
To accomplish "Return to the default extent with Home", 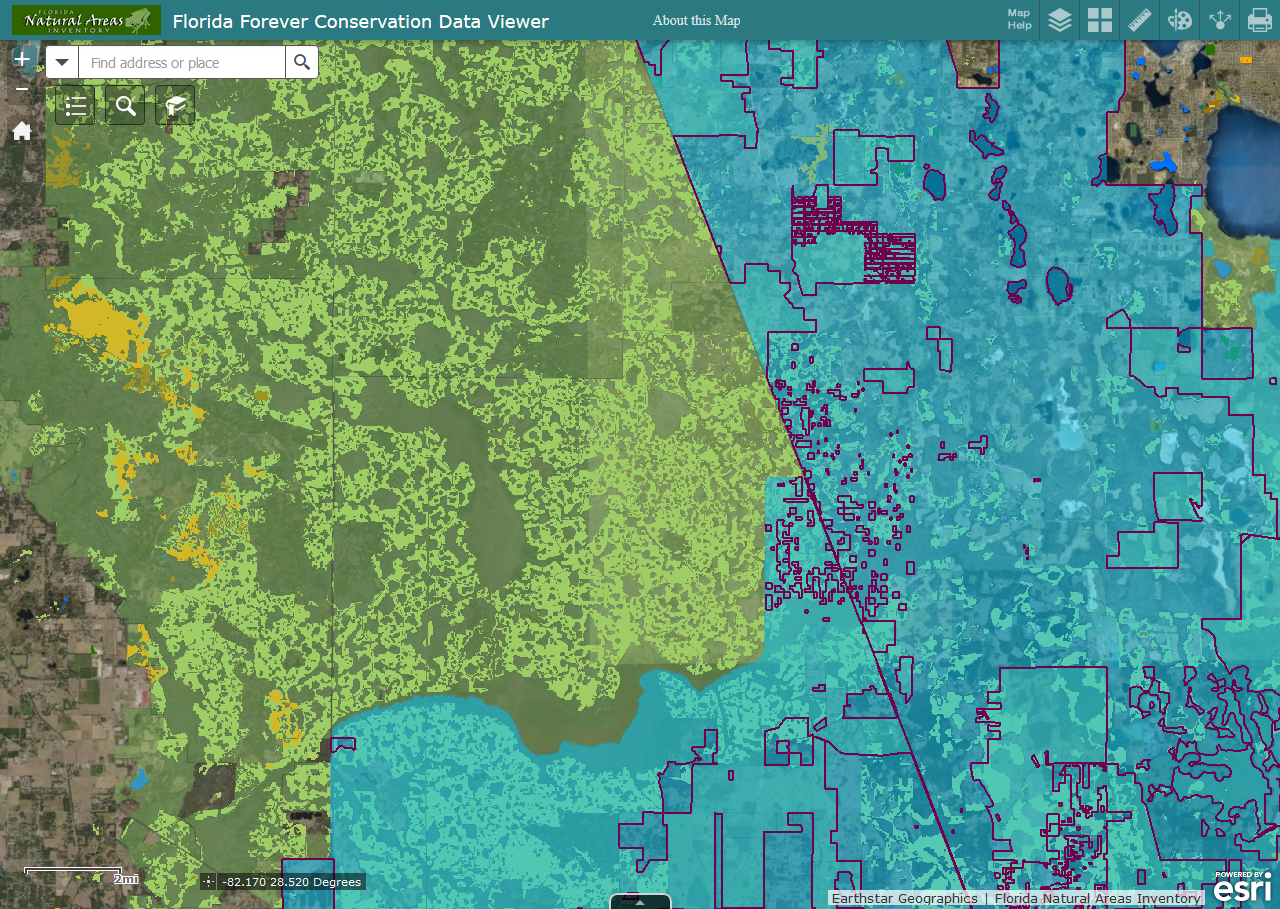I will click(x=21, y=130).
